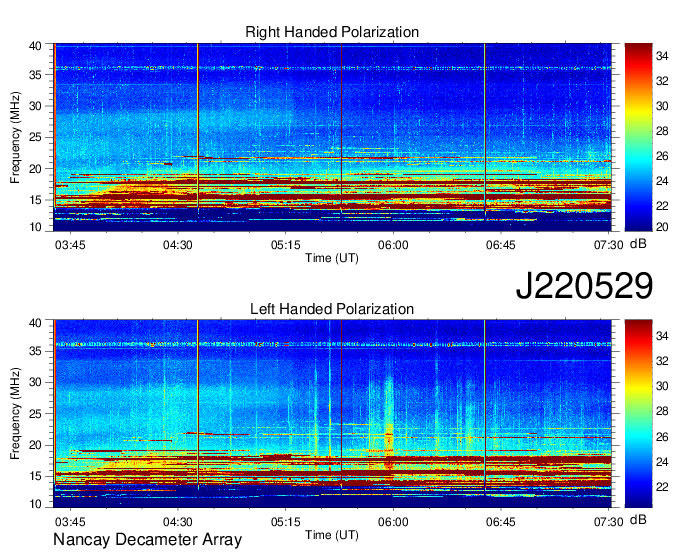
Task: Click 32 dB value on Left Handed colorbar
Action: click(x=662, y=361)
